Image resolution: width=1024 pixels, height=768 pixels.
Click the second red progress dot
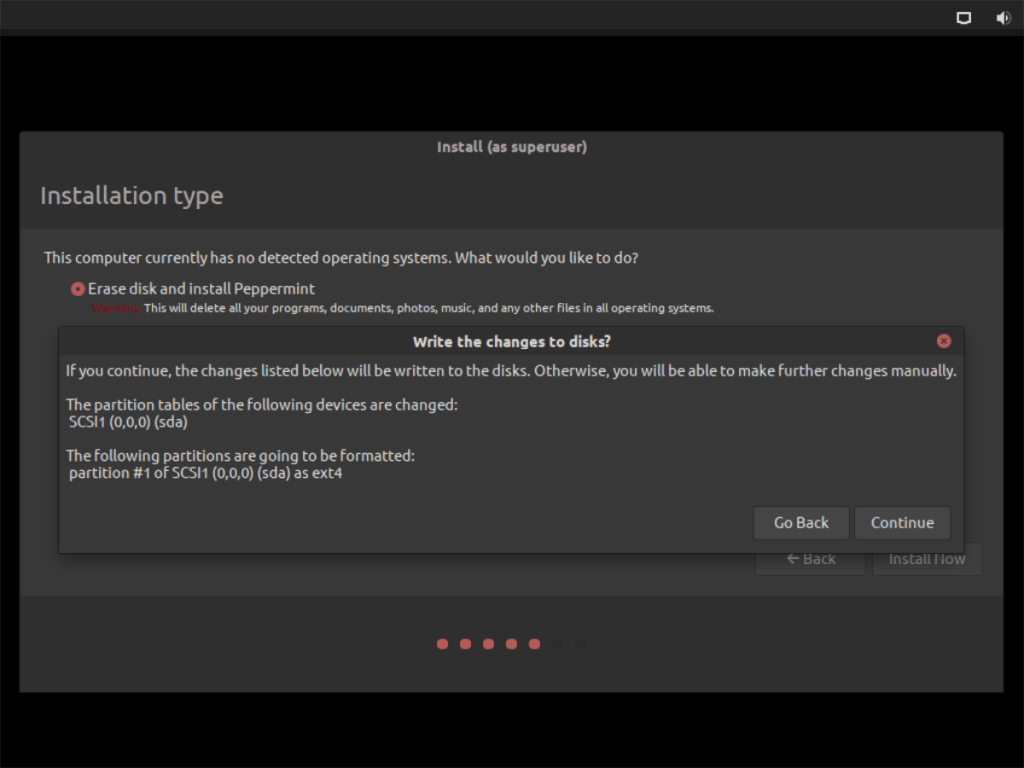pos(465,644)
